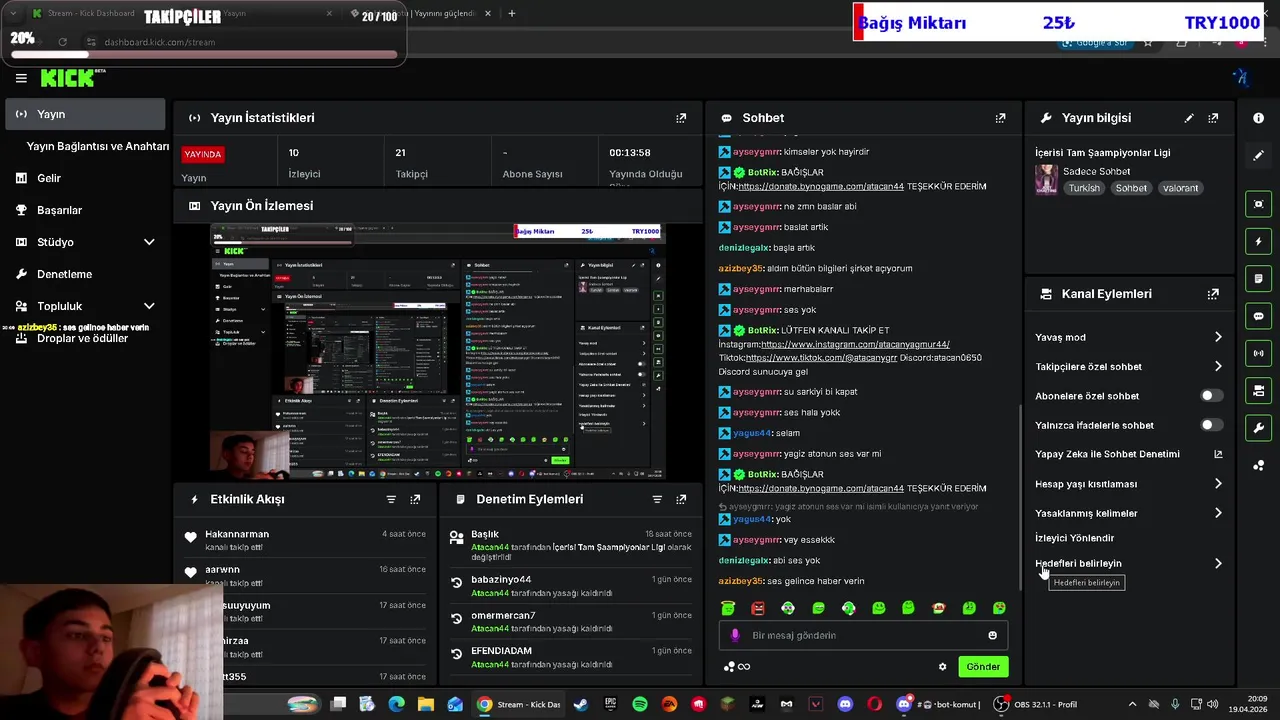Screen dimensions: 1280x720
Task: Select the İzleyici Yönlendir action
Action: [x=1074, y=538]
